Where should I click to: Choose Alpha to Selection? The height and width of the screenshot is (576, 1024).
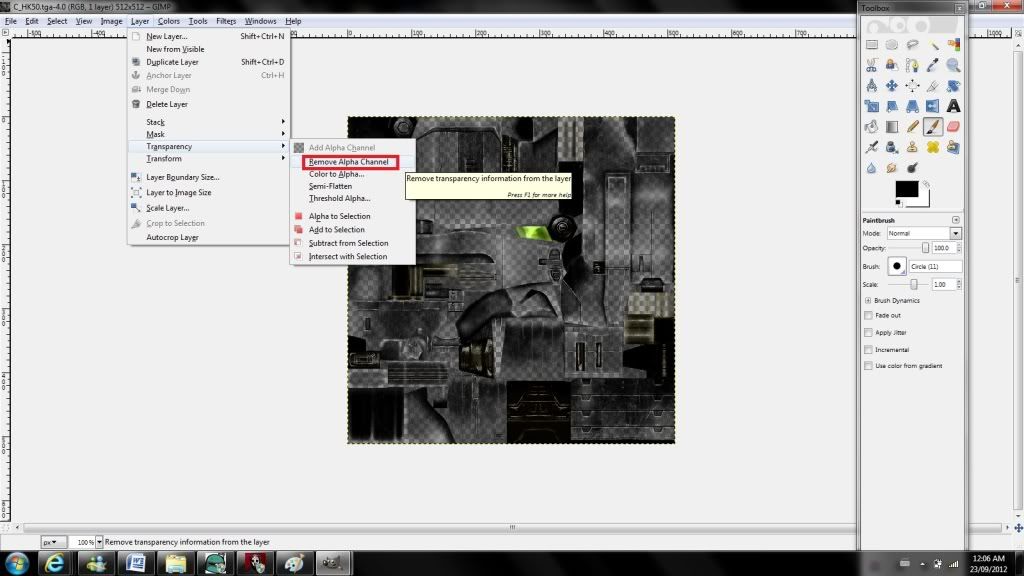point(339,216)
